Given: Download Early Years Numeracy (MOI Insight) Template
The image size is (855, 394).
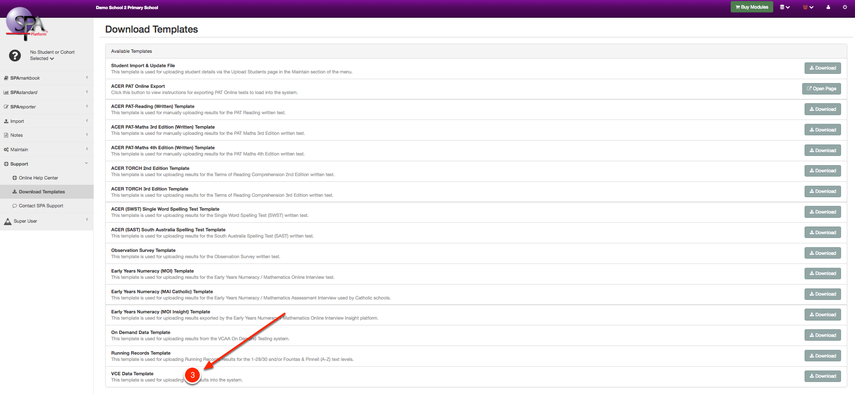Looking at the screenshot, I should point(823,314).
